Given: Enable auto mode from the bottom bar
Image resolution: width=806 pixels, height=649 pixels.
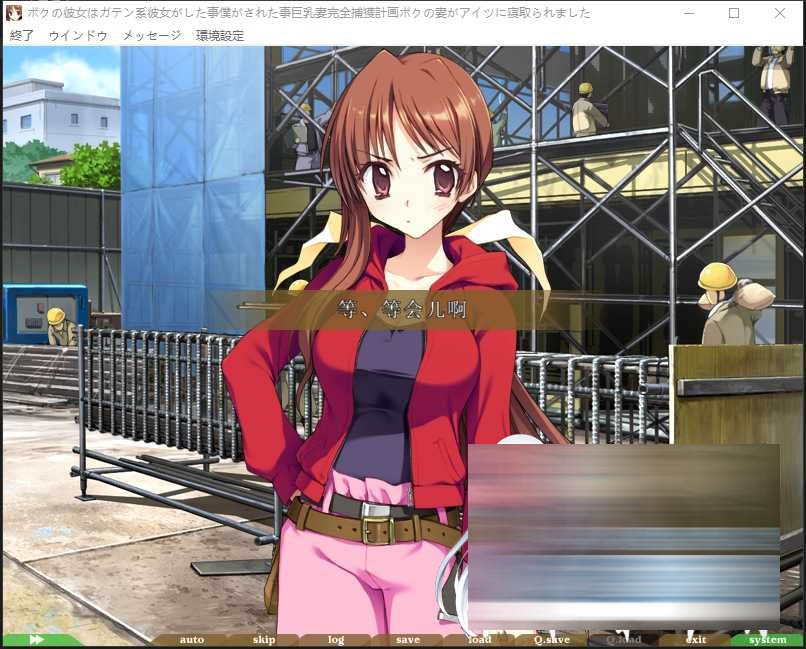Looking at the screenshot, I should (x=190, y=639).
